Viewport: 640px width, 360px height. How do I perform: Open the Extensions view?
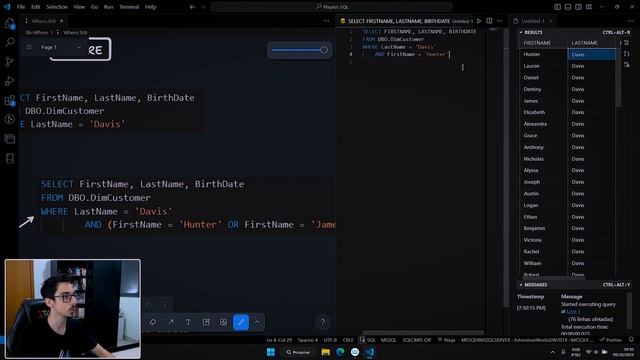pyautogui.click(x=9, y=100)
